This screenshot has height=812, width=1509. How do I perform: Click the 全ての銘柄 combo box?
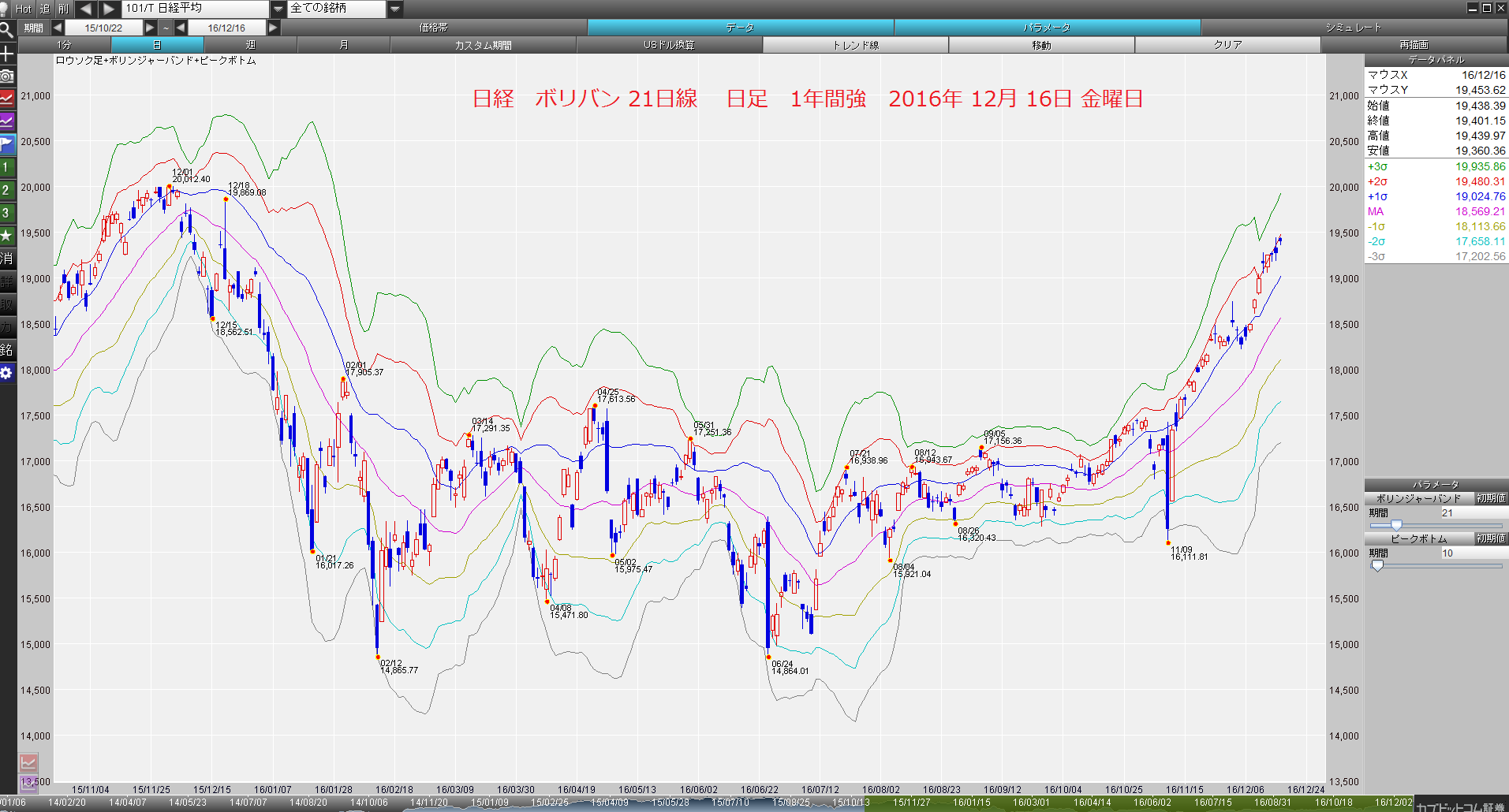point(337,9)
